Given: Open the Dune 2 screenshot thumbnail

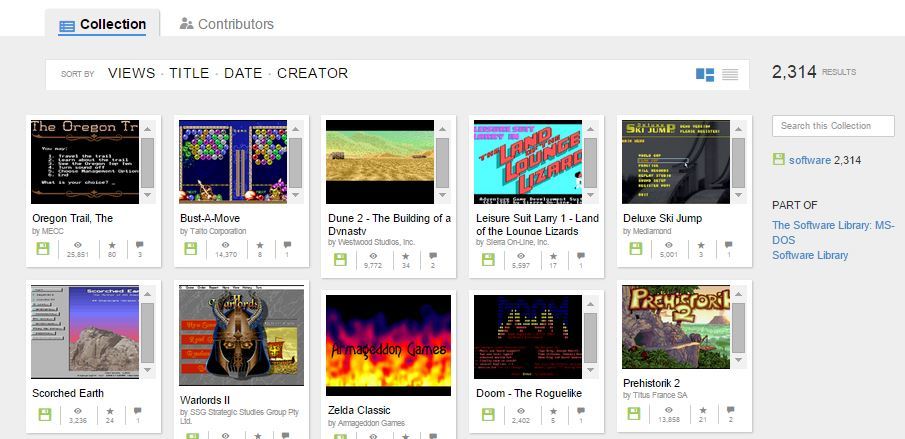Looking at the screenshot, I should (x=380, y=162).
